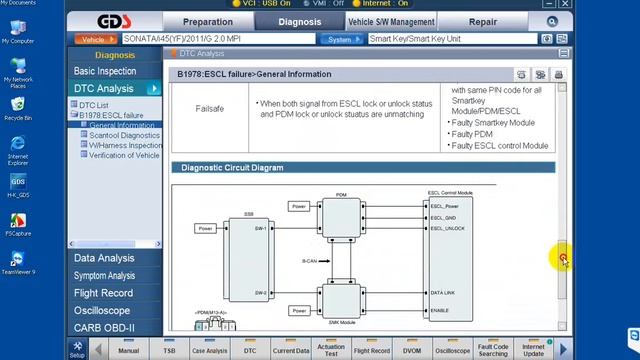Click the printer icon in B1978 header
Image resolution: width=640 pixels, height=360 pixels.
[558, 75]
